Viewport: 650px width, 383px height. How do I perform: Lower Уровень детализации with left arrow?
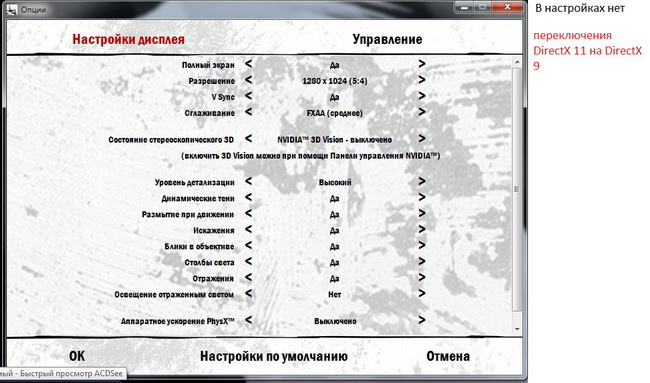tap(248, 181)
